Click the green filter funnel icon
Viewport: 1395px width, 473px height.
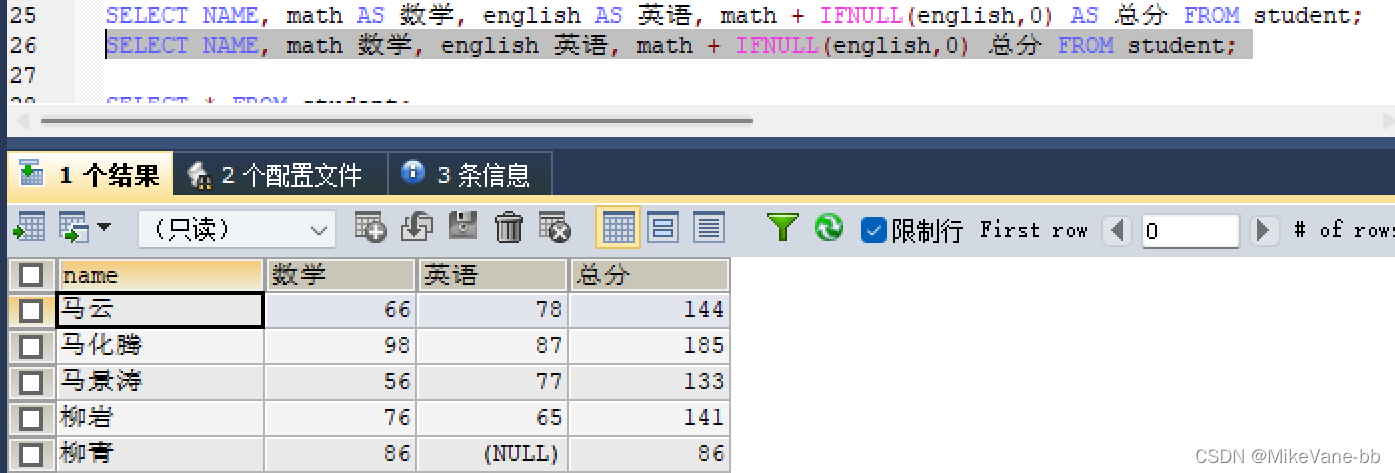[x=782, y=228]
